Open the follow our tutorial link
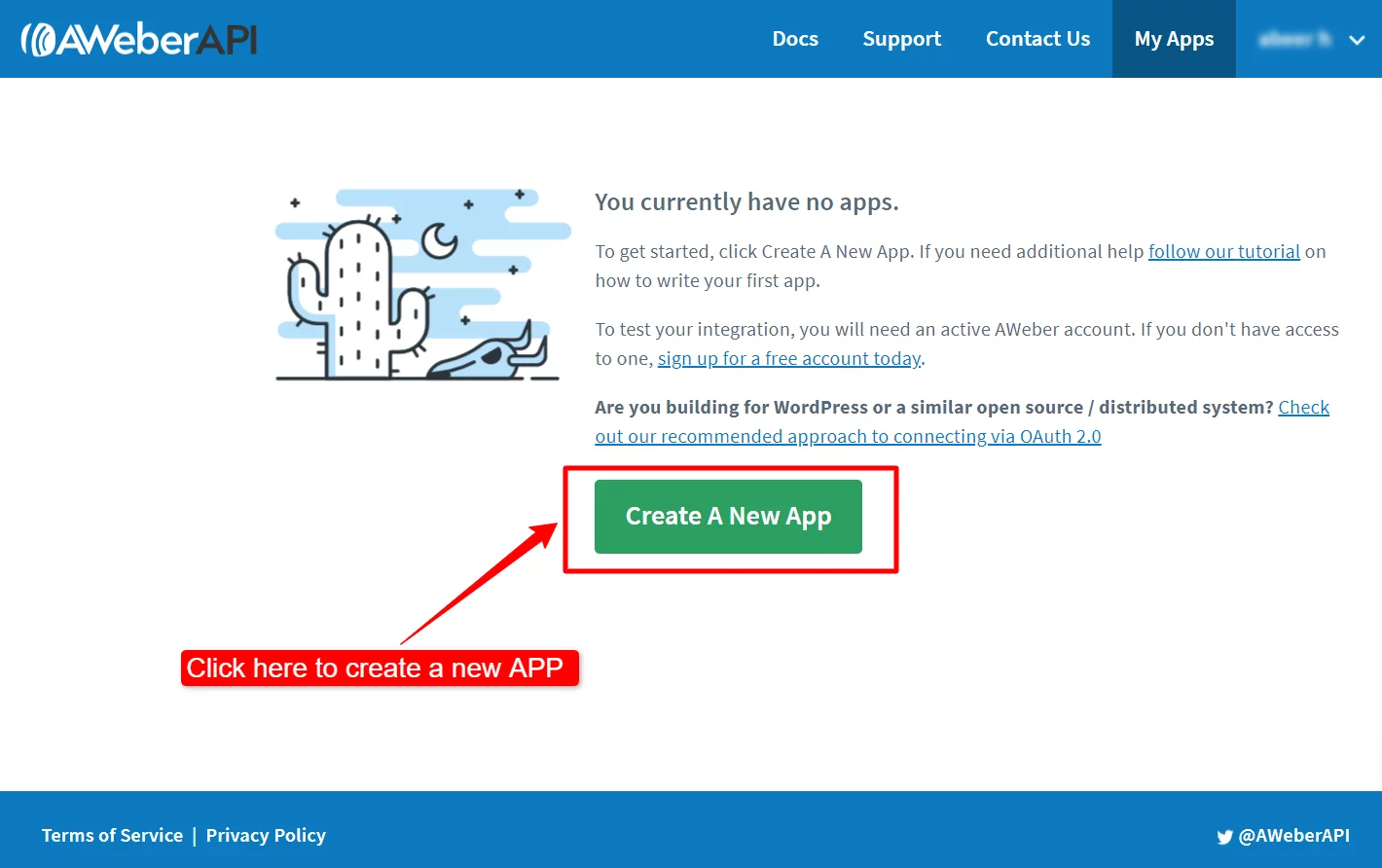The height and width of the screenshot is (868, 1382). [1223, 251]
